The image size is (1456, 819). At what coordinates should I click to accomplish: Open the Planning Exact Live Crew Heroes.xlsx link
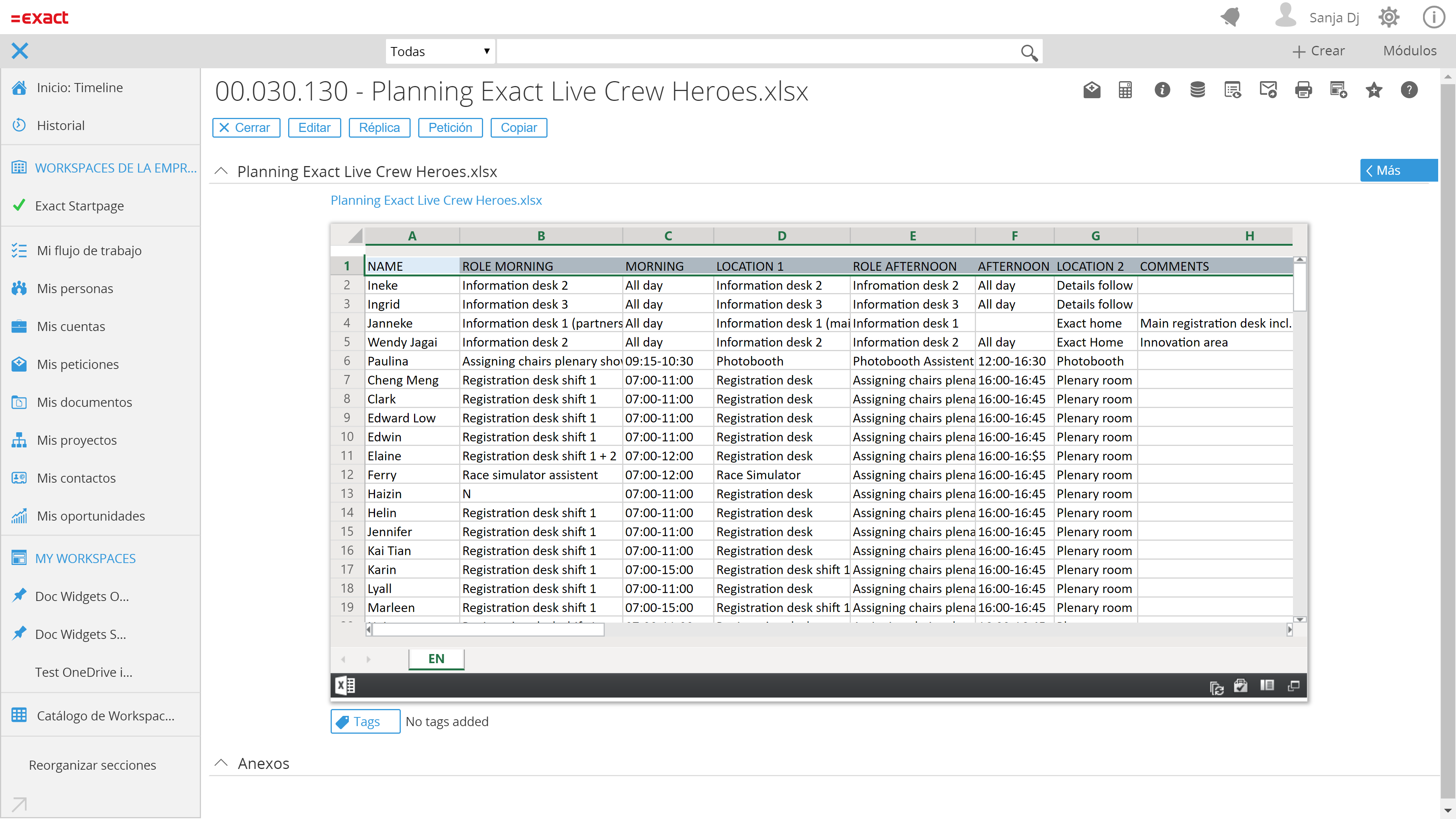pos(436,200)
